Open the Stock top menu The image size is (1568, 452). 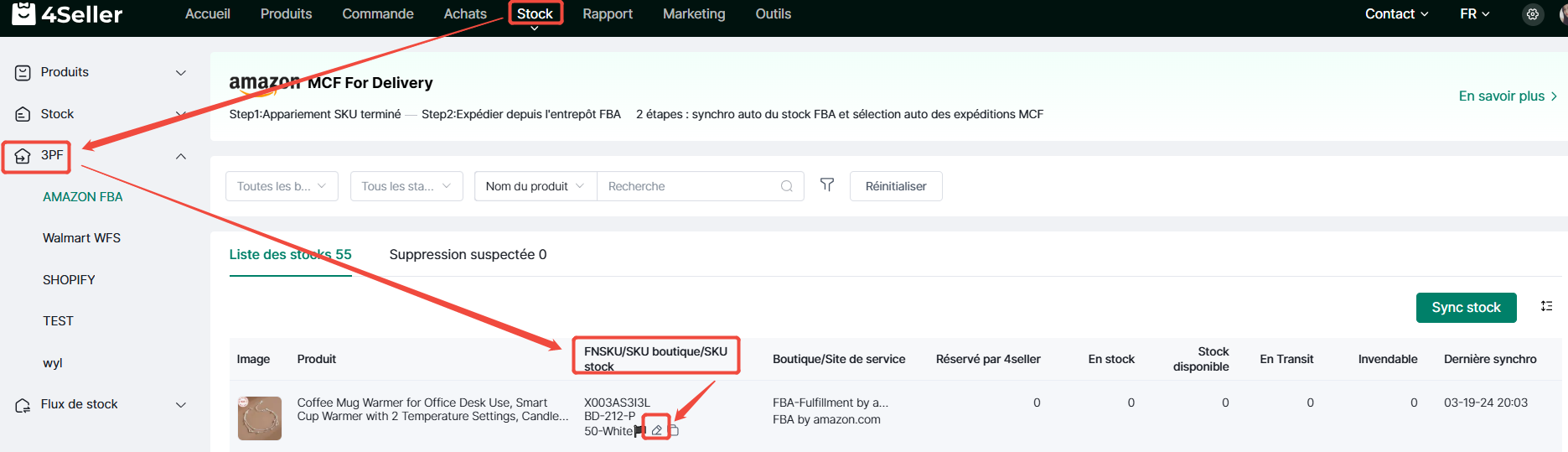coord(535,14)
